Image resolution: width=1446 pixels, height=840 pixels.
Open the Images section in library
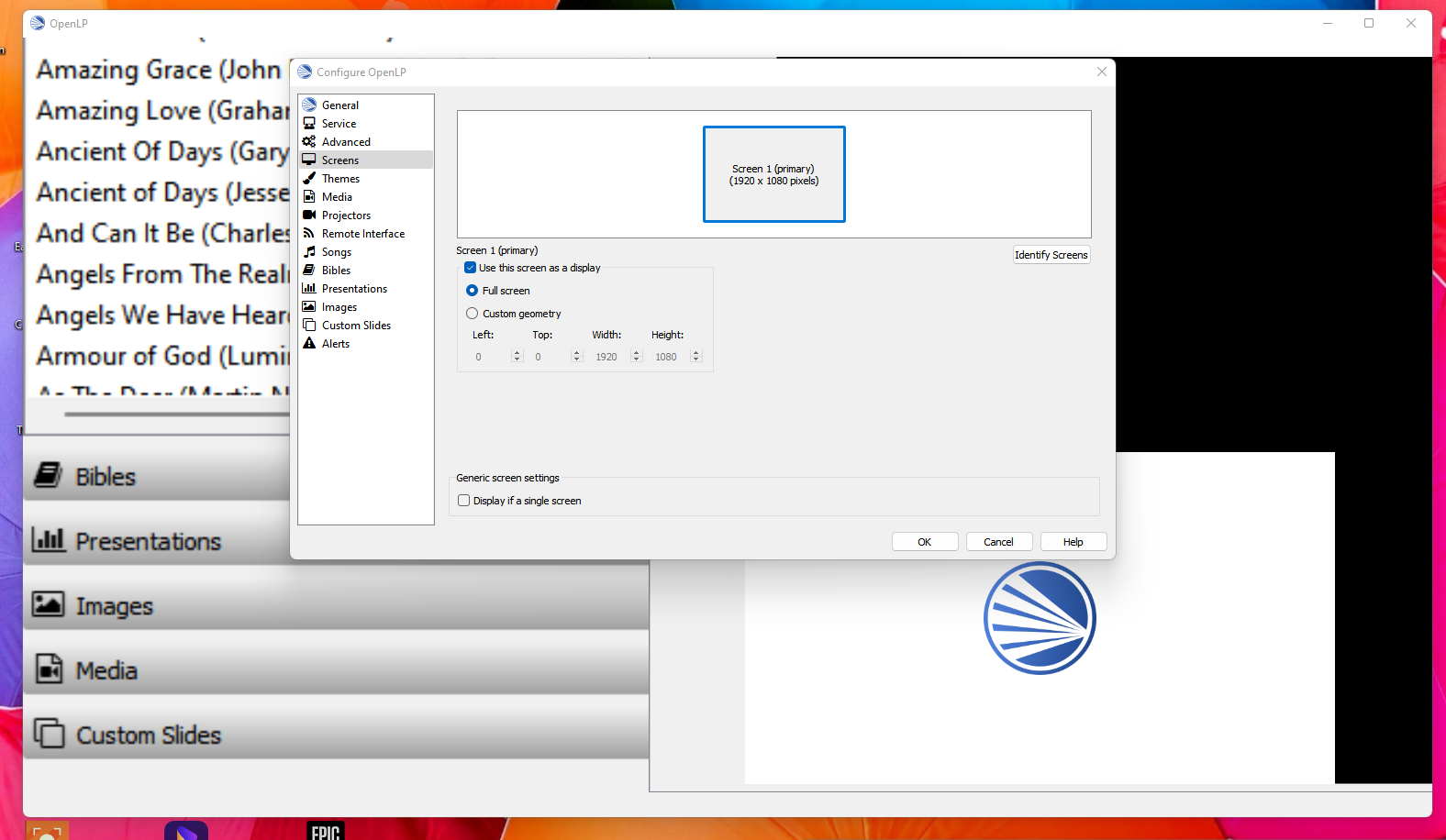point(336,605)
